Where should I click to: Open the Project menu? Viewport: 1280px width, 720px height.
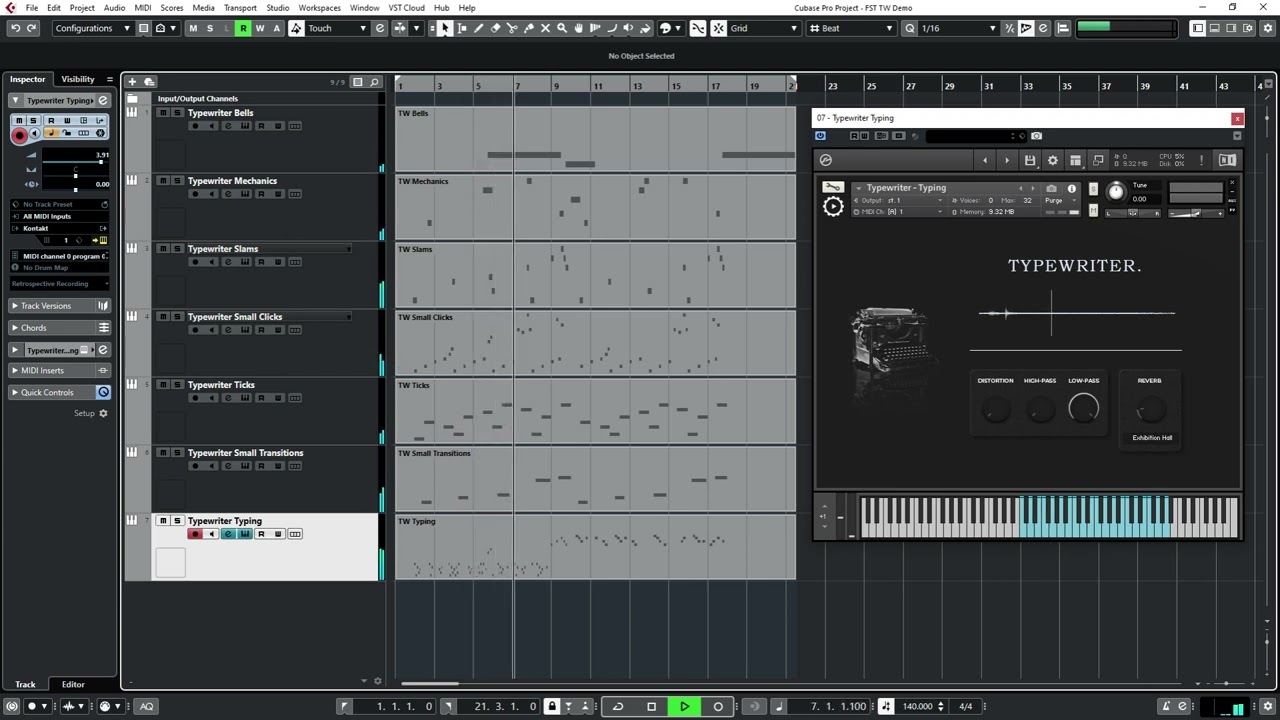pos(82,7)
